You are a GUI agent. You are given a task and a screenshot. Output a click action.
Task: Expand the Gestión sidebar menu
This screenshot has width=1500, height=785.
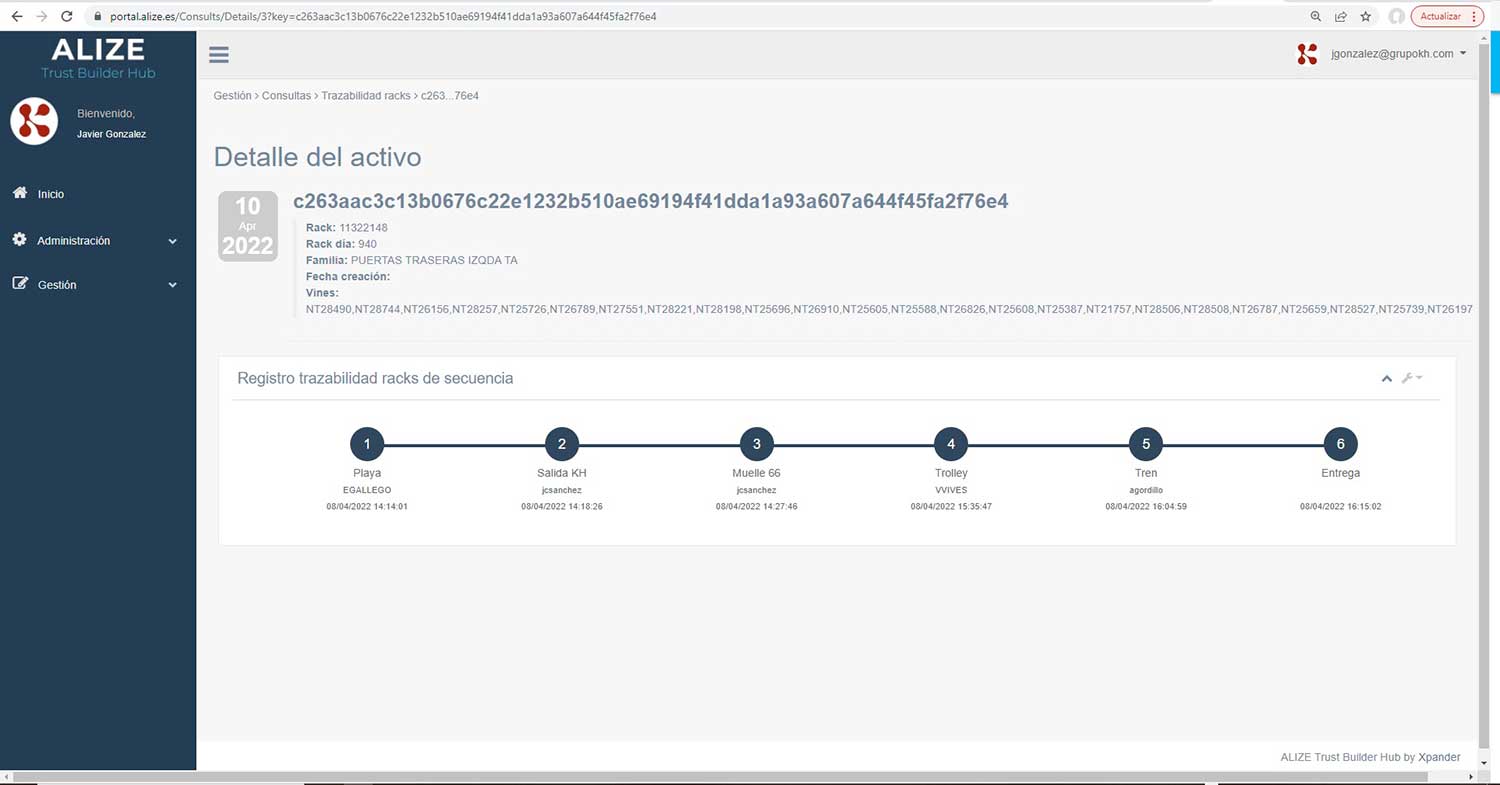(172, 285)
